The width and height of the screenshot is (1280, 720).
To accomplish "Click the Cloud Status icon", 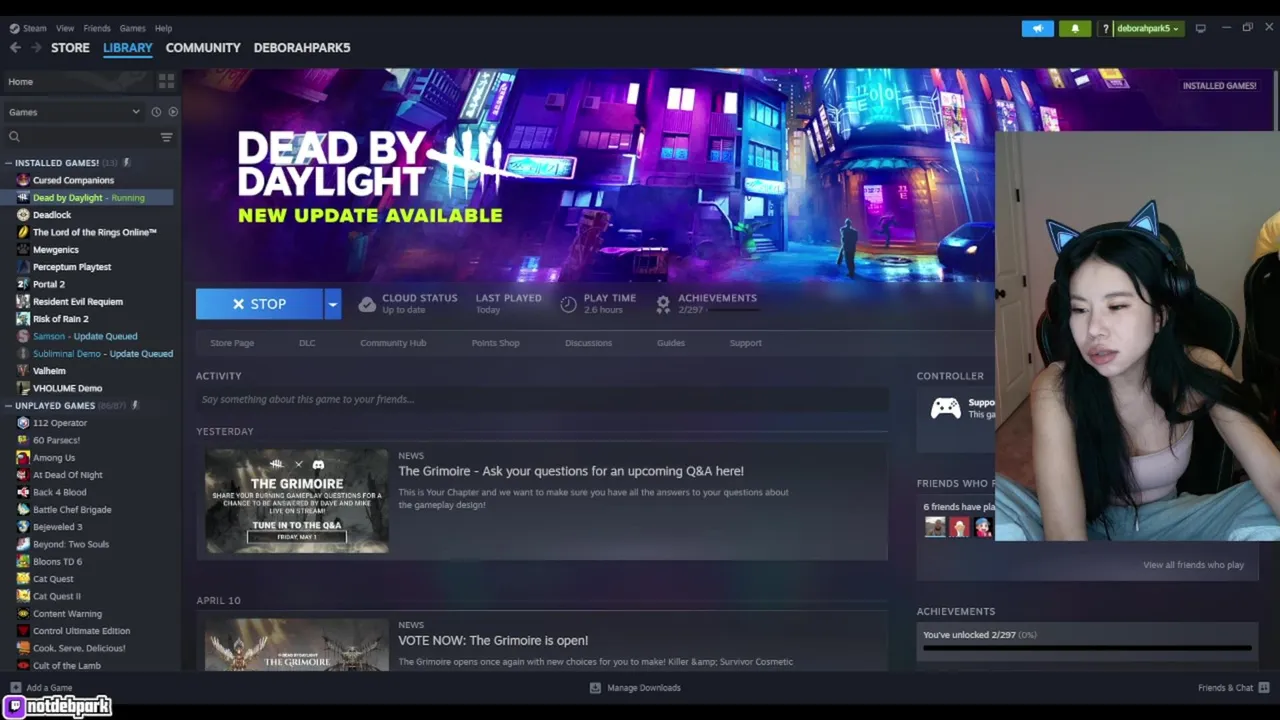I will [367, 304].
